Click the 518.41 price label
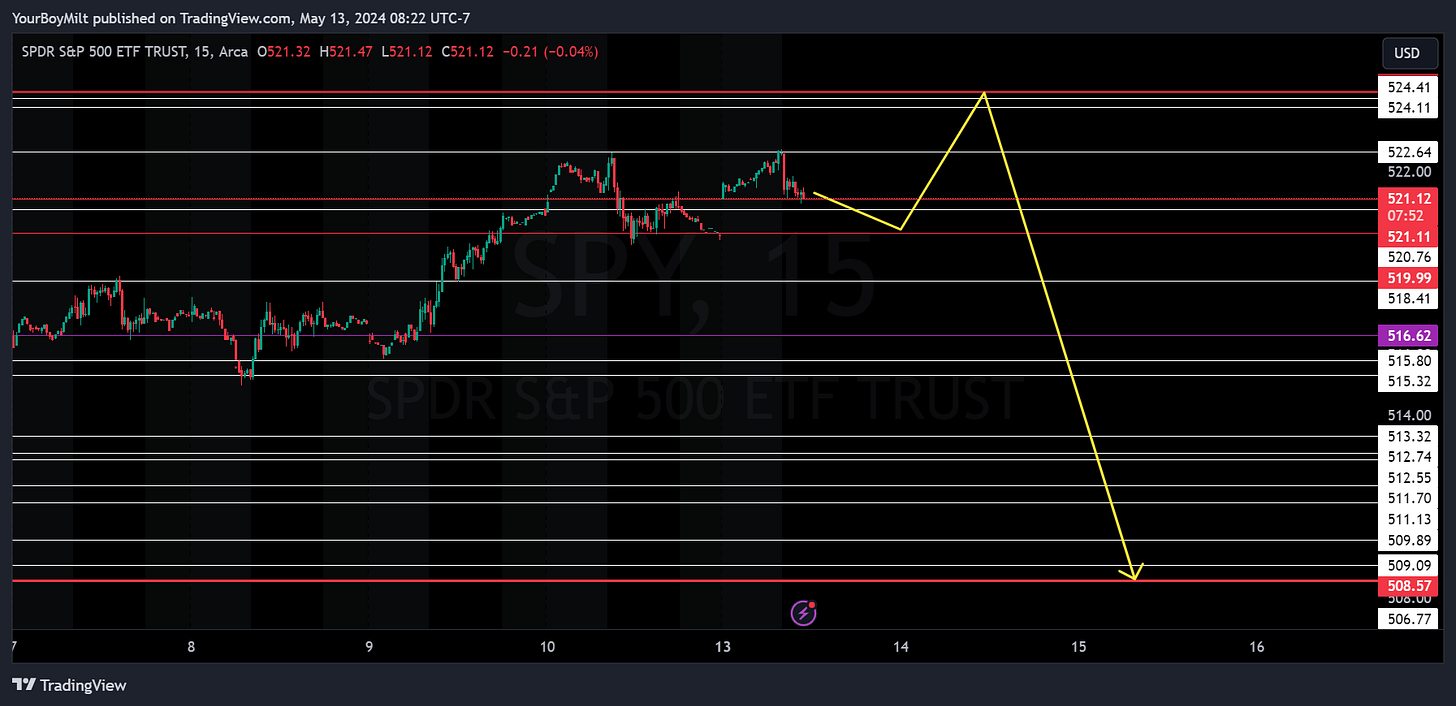This screenshot has width=1456, height=706. tap(1408, 297)
